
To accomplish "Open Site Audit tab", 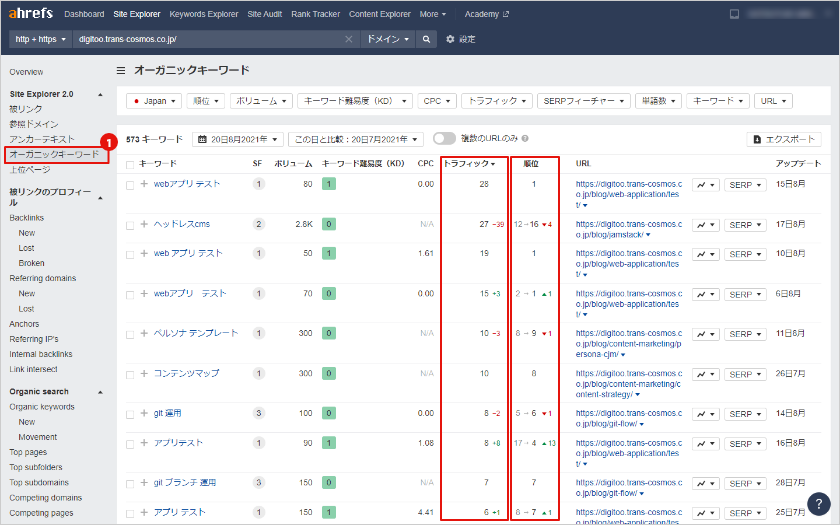I will [x=265, y=14].
